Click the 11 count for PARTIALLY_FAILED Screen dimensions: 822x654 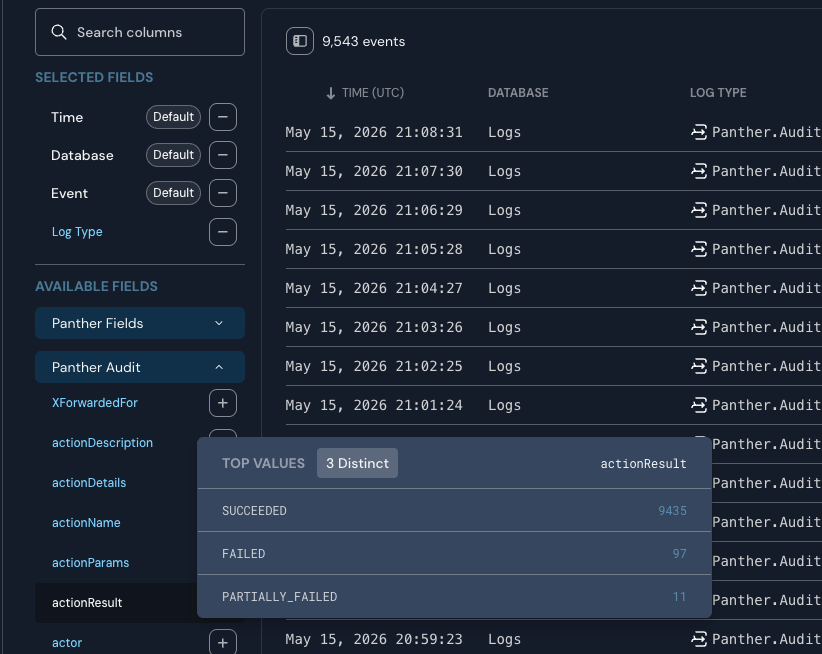pos(679,596)
